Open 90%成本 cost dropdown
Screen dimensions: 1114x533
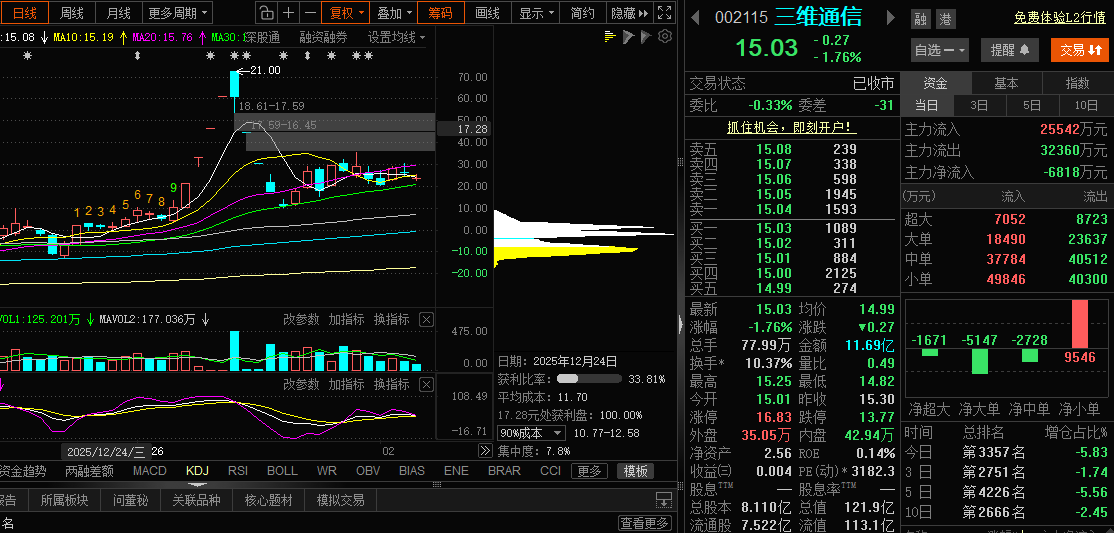[x=532, y=433]
